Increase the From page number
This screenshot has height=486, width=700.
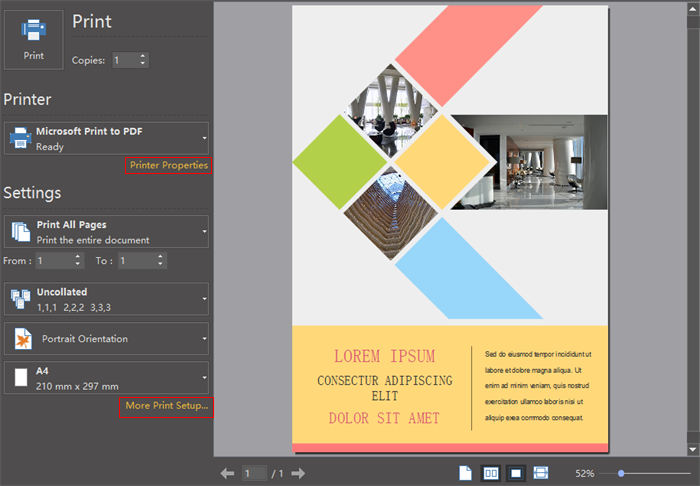point(78,256)
